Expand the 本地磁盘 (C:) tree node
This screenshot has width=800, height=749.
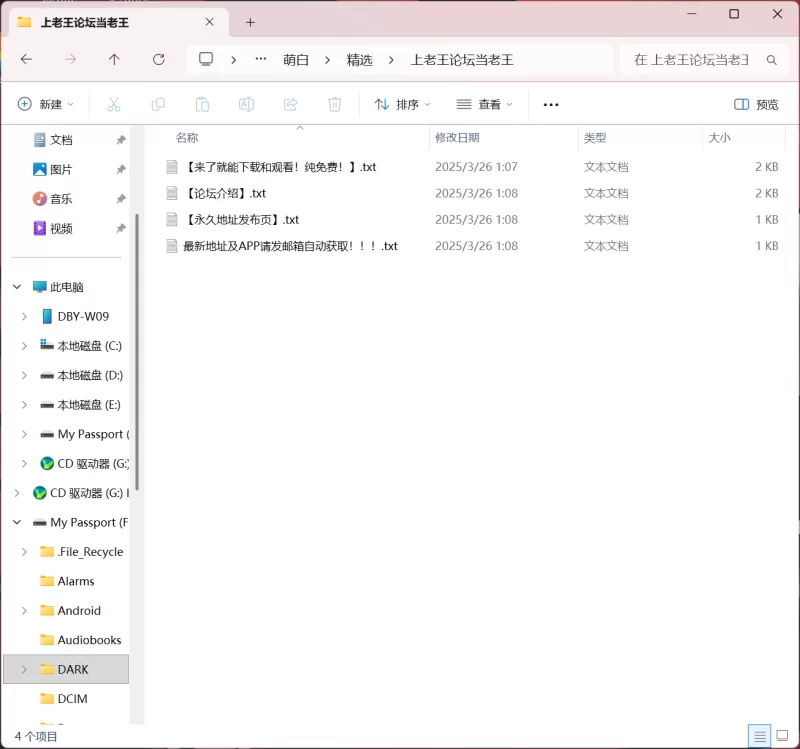(25, 346)
